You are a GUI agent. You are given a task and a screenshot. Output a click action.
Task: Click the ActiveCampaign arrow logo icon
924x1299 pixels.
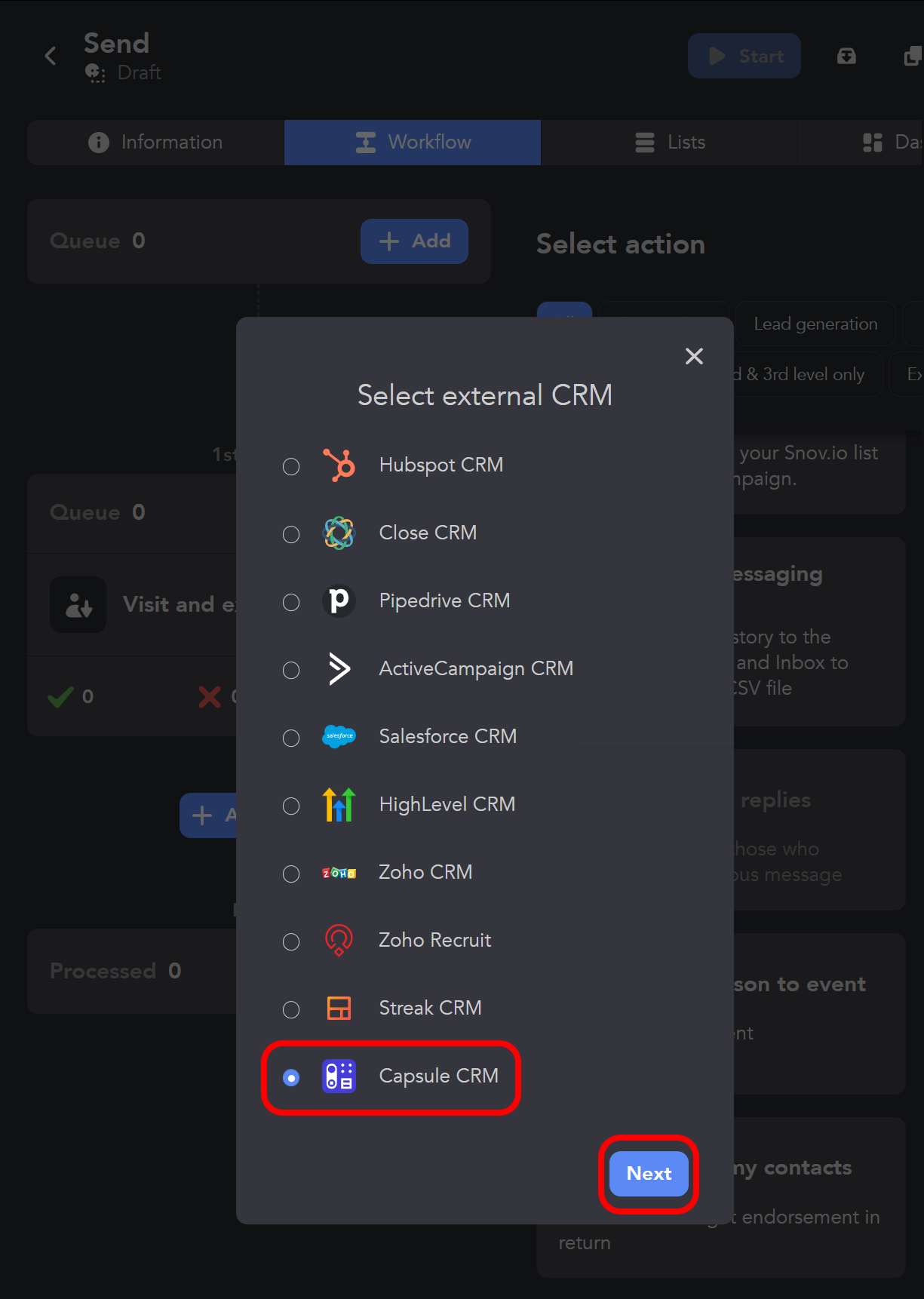point(339,669)
